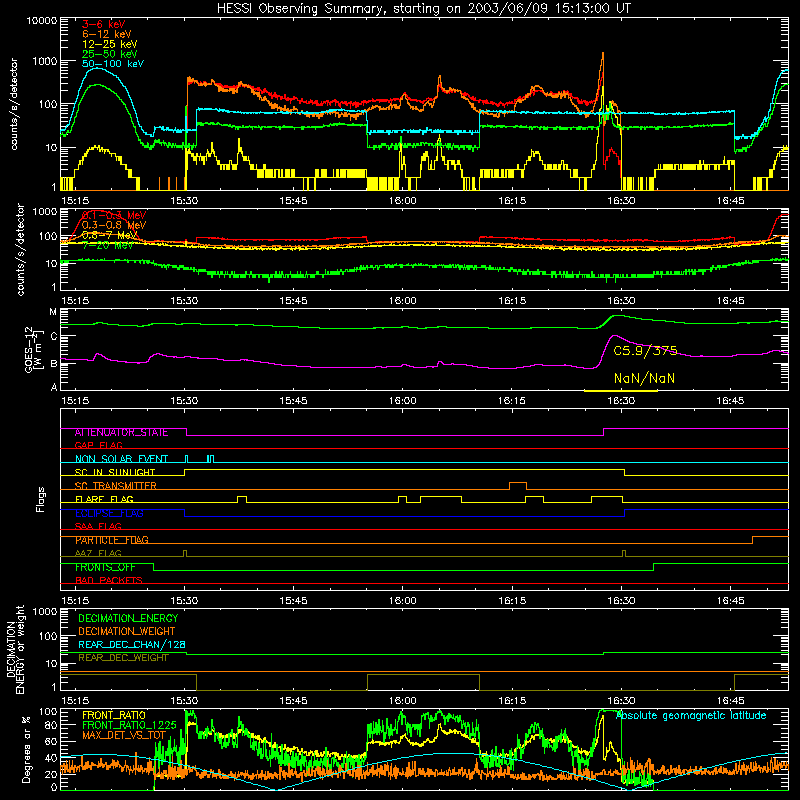
Task: Click the DECIMATION_WEIGHT legend label
Action: [x=127, y=631]
